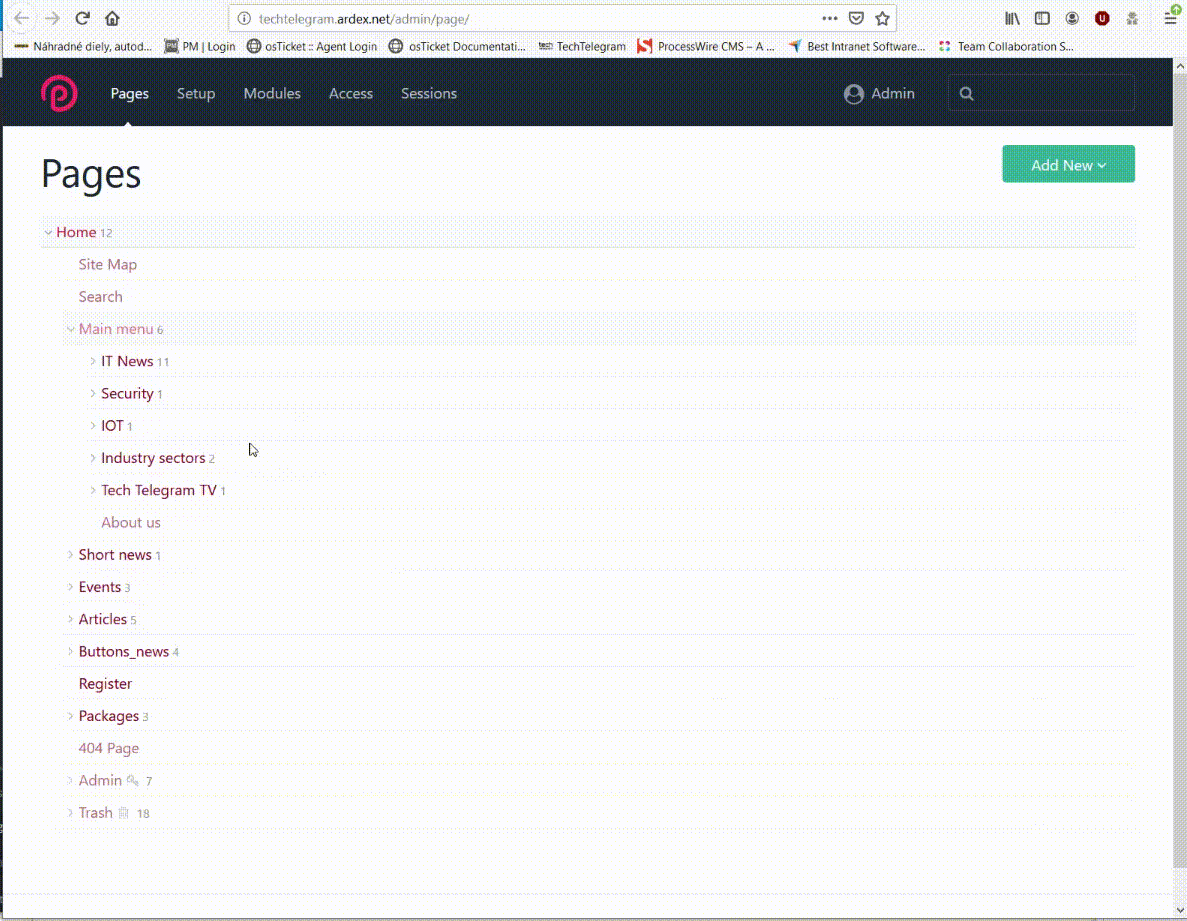Go to browser home page
1187x921 pixels.
click(x=112, y=18)
